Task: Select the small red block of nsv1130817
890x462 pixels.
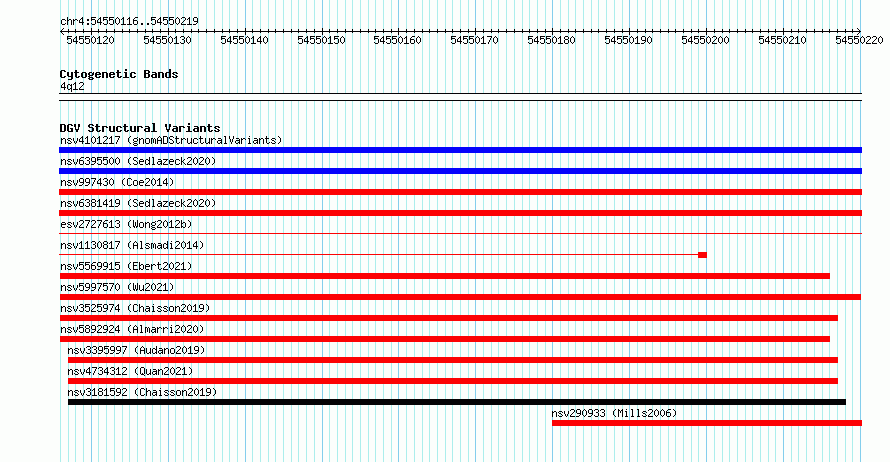Action: point(702,255)
